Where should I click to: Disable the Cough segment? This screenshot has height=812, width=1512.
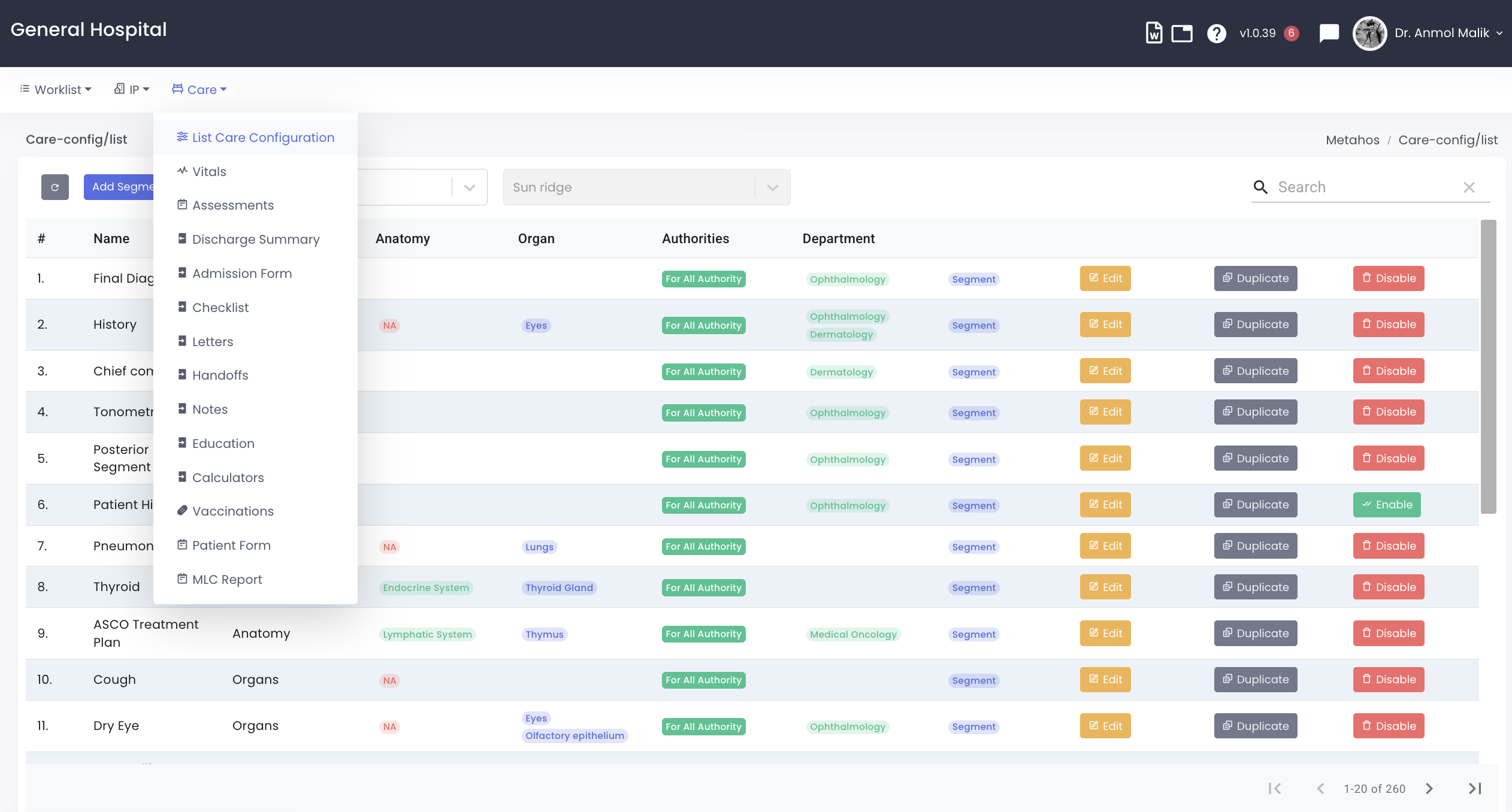[x=1388, y=680]
